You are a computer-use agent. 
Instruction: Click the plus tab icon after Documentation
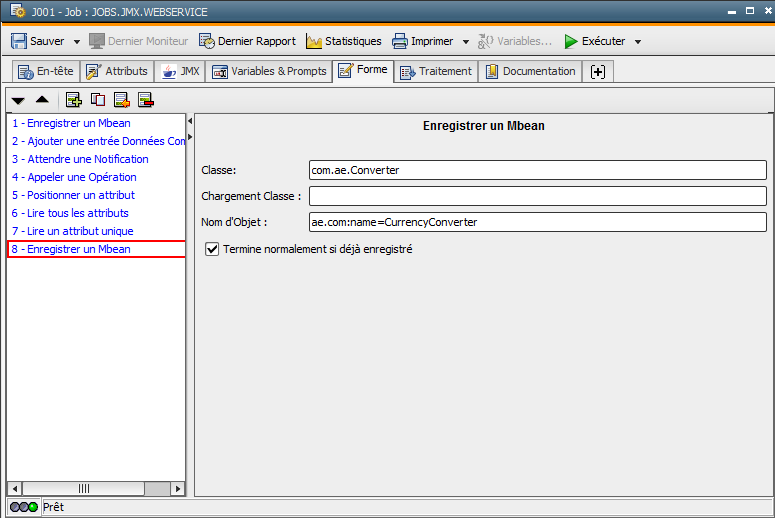[598, 71]
